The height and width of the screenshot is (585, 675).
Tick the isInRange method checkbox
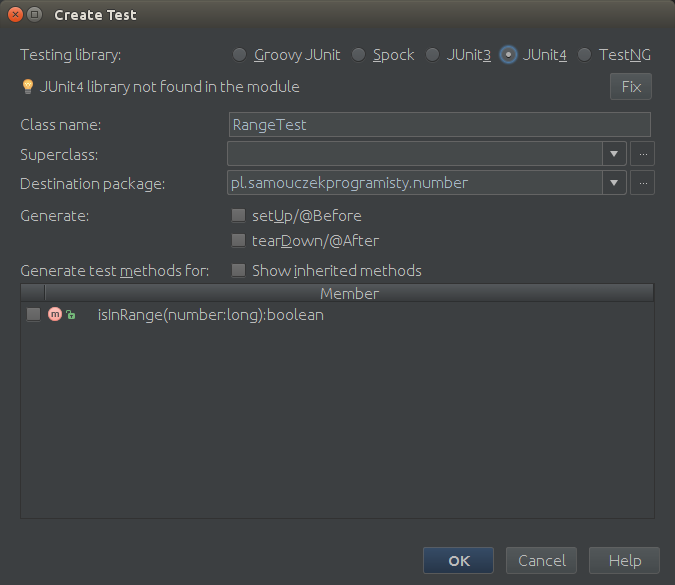coord(34,315)
